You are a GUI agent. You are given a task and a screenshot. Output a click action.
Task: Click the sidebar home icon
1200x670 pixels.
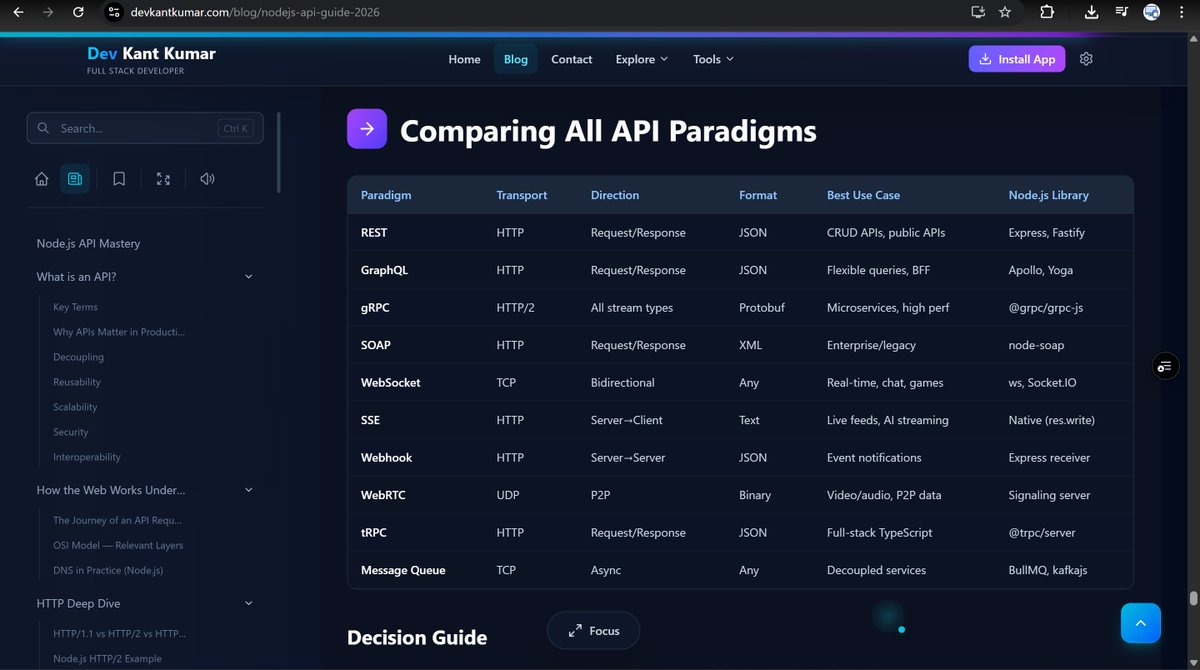tap(41, 179)
